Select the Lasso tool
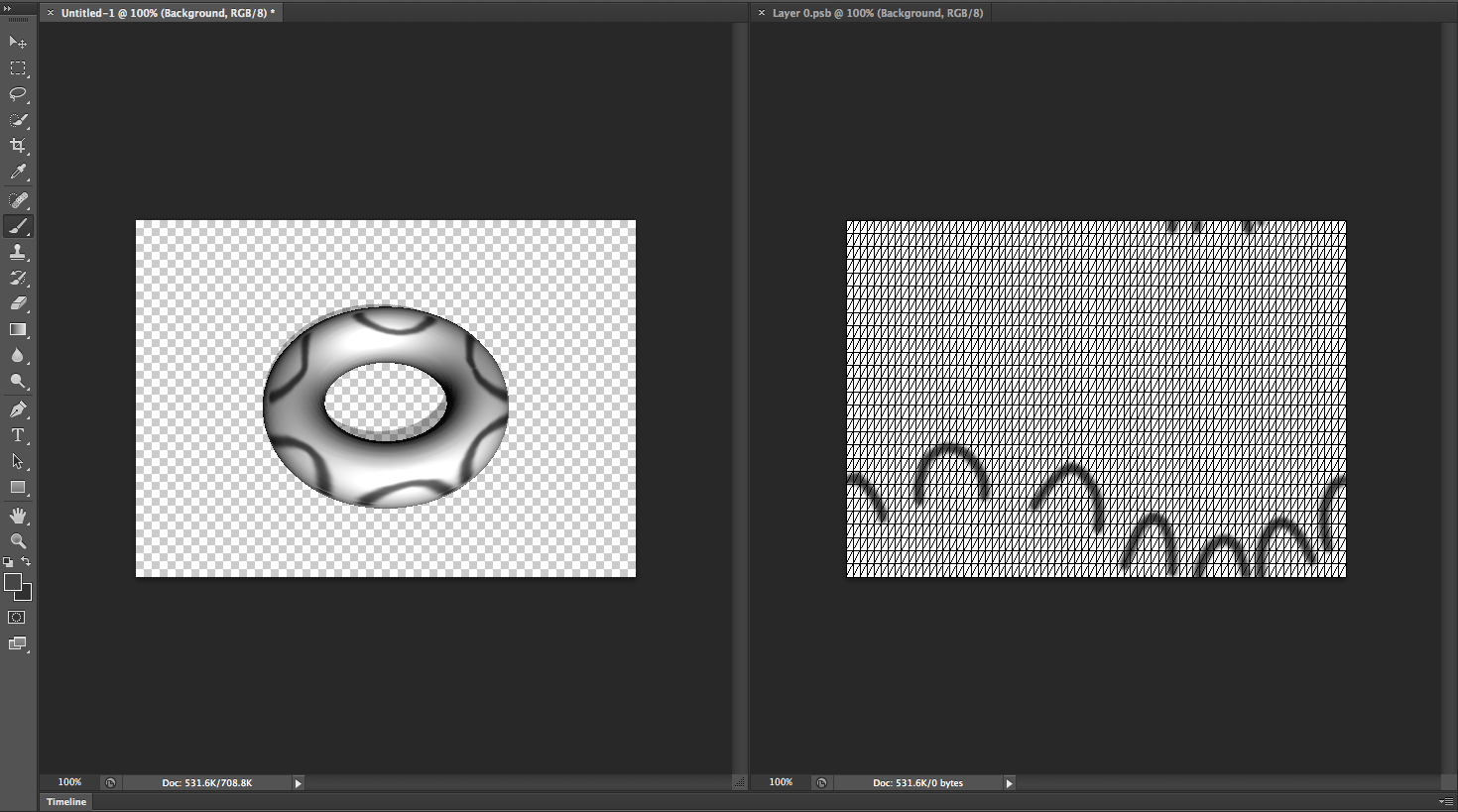Screen dimensions: 1458x812 coord(18,94)
